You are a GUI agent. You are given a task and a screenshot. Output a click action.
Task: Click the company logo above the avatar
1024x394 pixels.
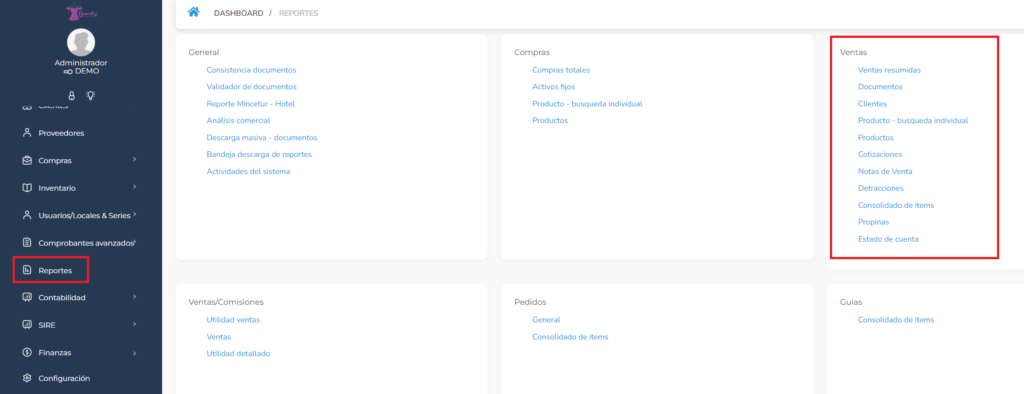coord(81,11)
